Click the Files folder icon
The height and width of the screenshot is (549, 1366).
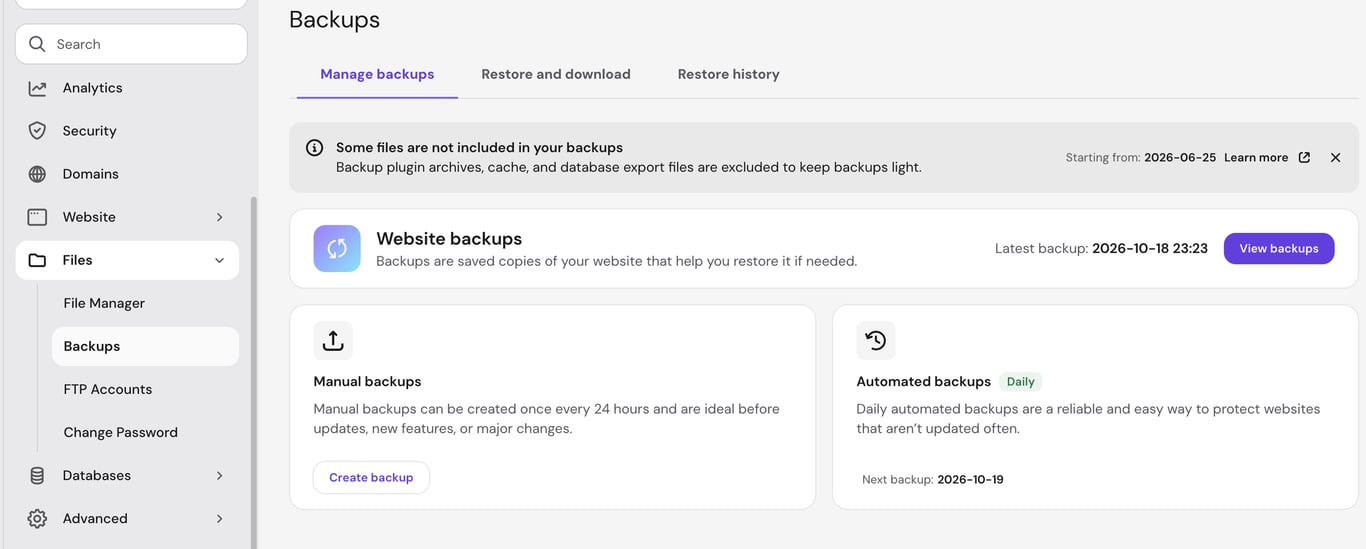37,260
